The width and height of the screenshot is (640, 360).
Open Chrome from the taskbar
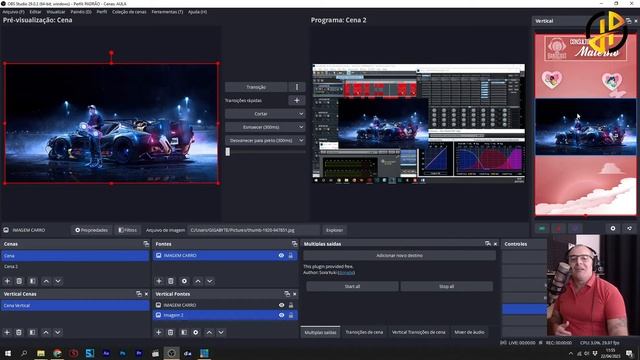(x=57, y=353)
